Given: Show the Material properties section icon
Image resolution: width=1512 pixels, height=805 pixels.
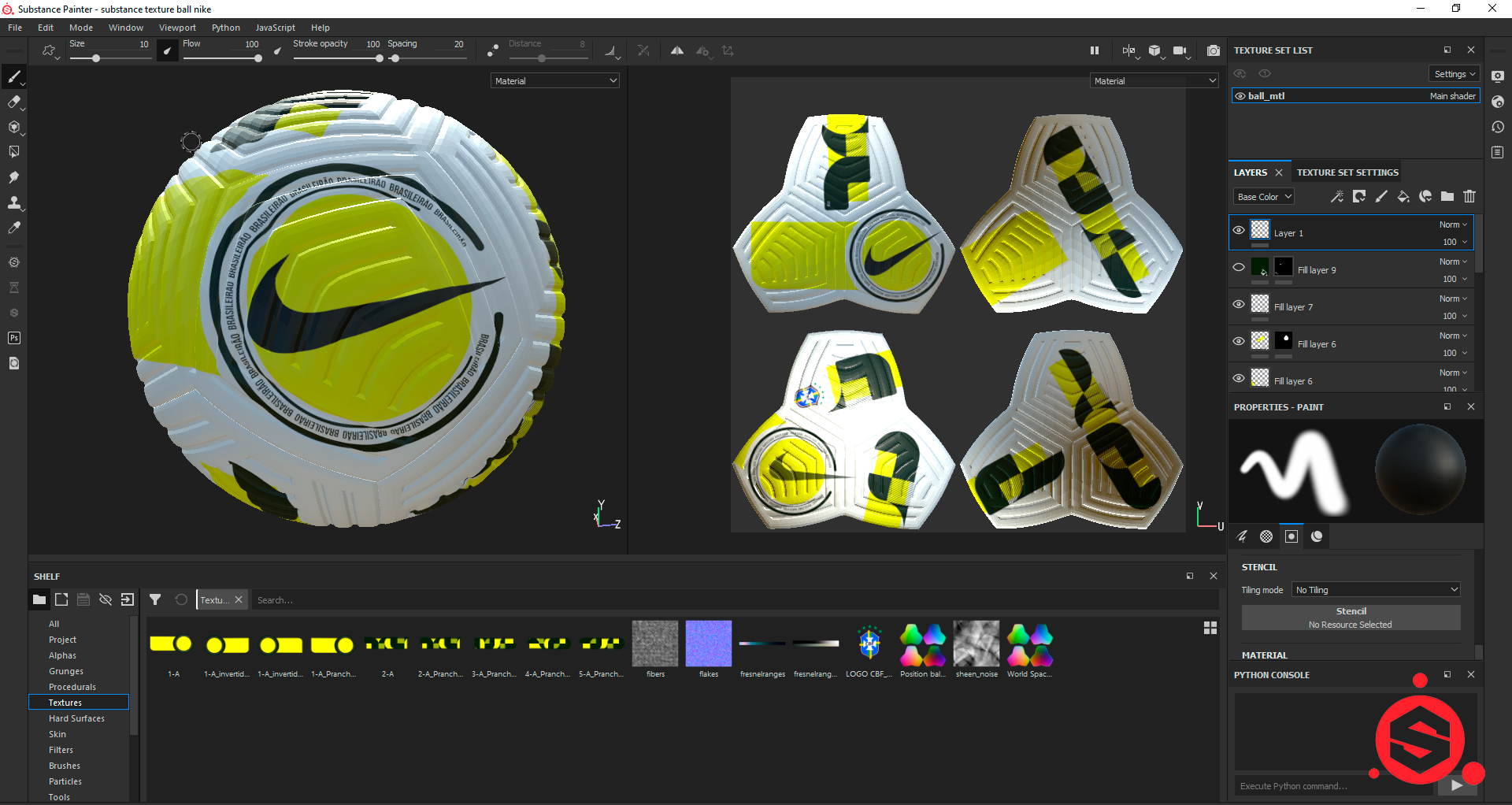Looking at the screenshot, I should point(1317,536).
